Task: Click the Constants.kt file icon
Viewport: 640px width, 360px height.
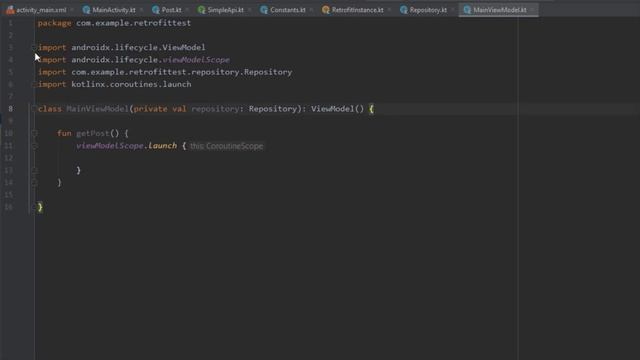Action: 264,10
